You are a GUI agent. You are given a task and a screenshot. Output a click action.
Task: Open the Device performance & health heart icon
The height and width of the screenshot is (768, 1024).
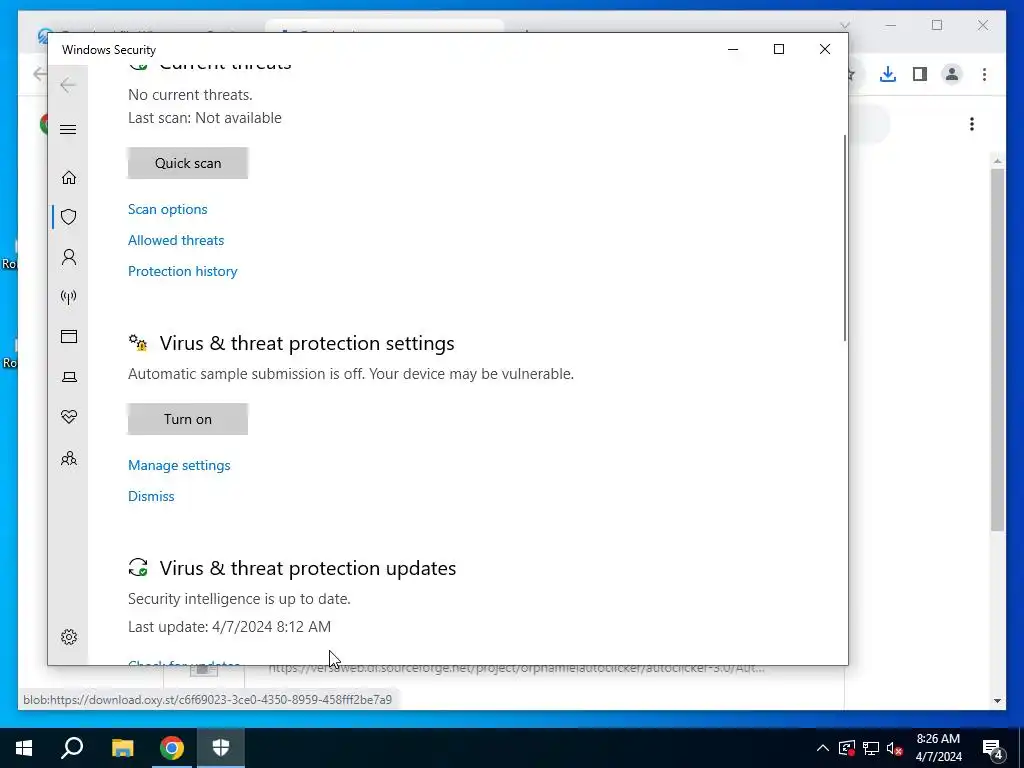69,417
